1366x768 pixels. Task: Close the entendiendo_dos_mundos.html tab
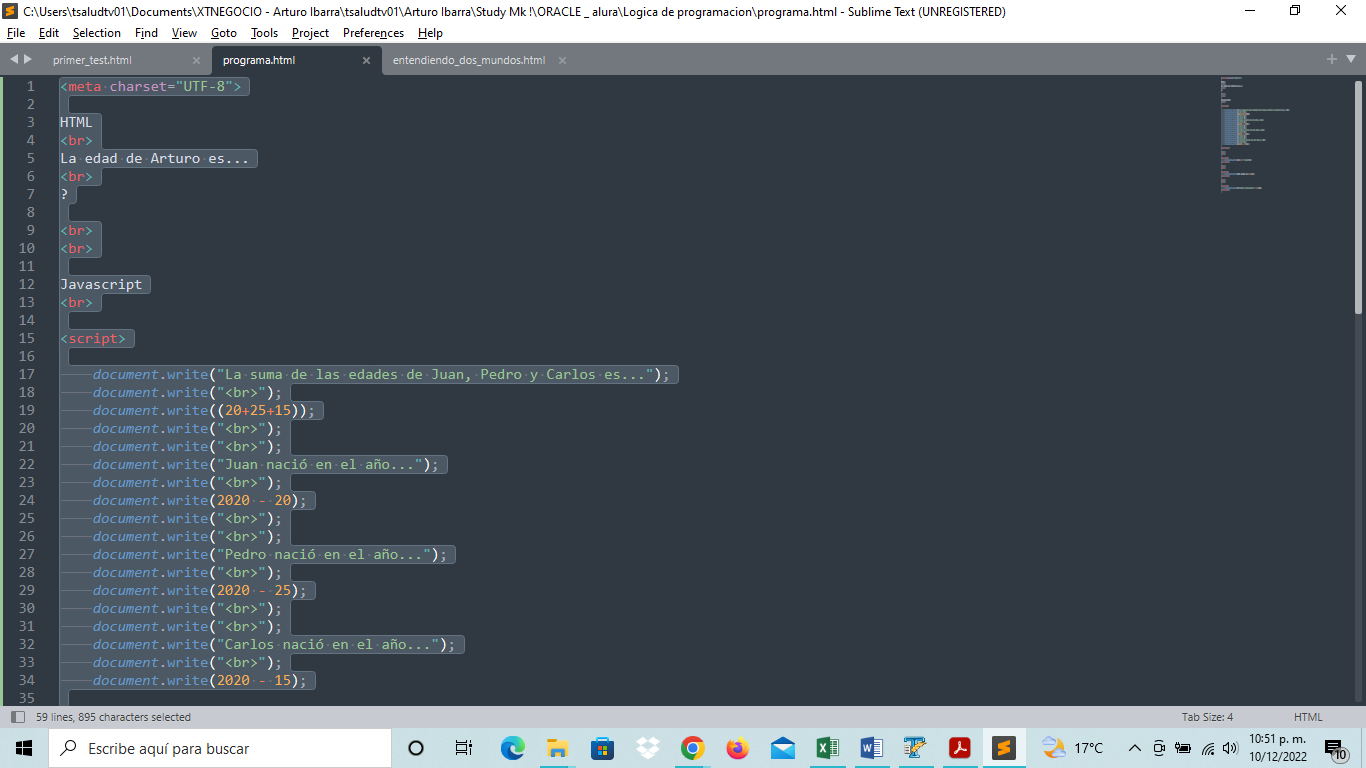click(x=562, y=60)
